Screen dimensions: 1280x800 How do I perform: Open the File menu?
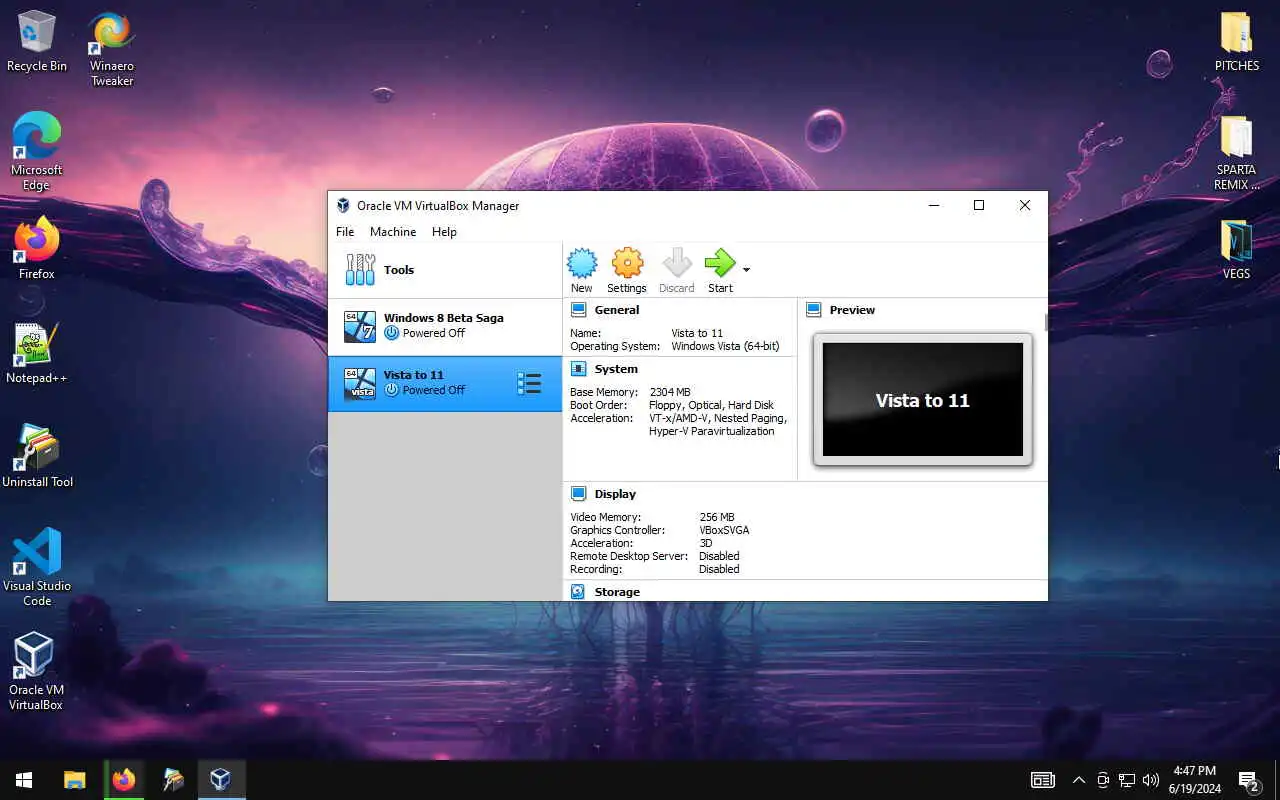click(x=345, y=231)
